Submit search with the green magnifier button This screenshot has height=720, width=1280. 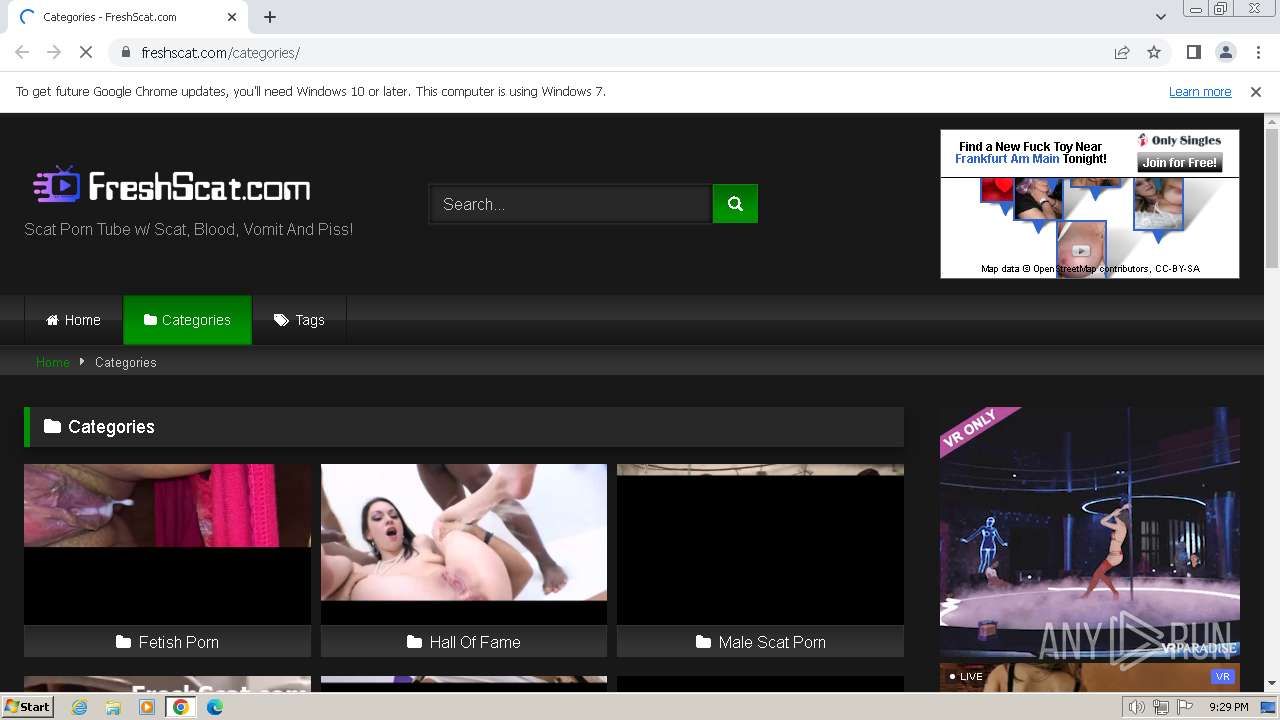tap(735, 204)
